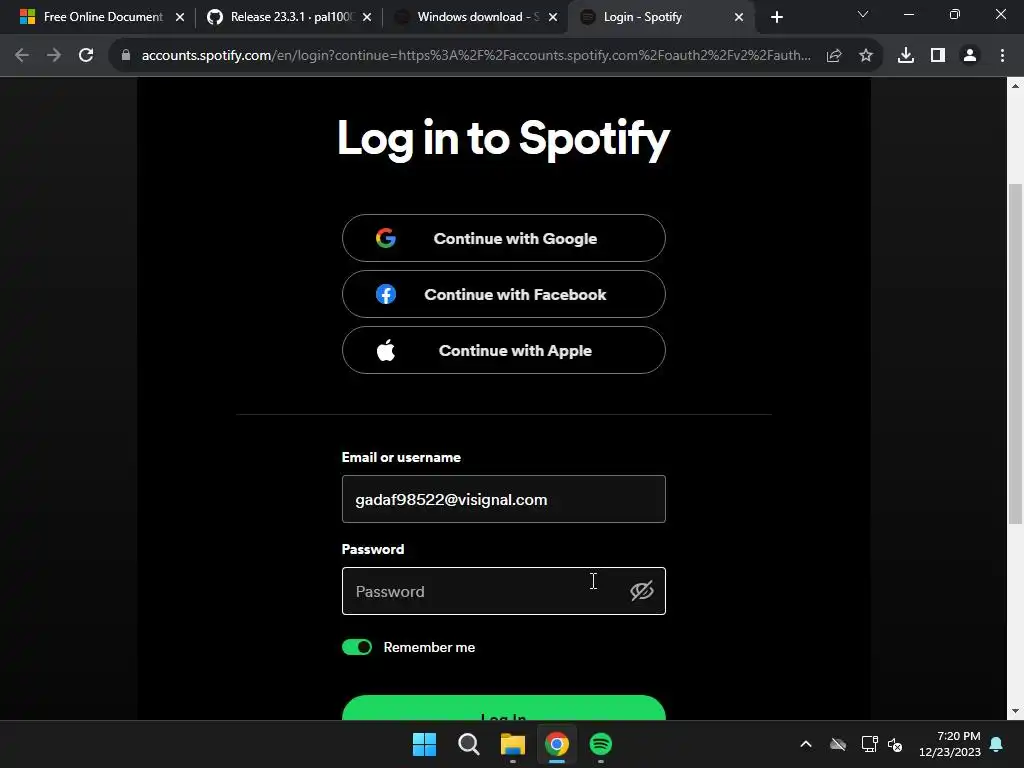Click scrollbar up arrow
This screenshot has width=1024, height=768.
point(1015,86)
